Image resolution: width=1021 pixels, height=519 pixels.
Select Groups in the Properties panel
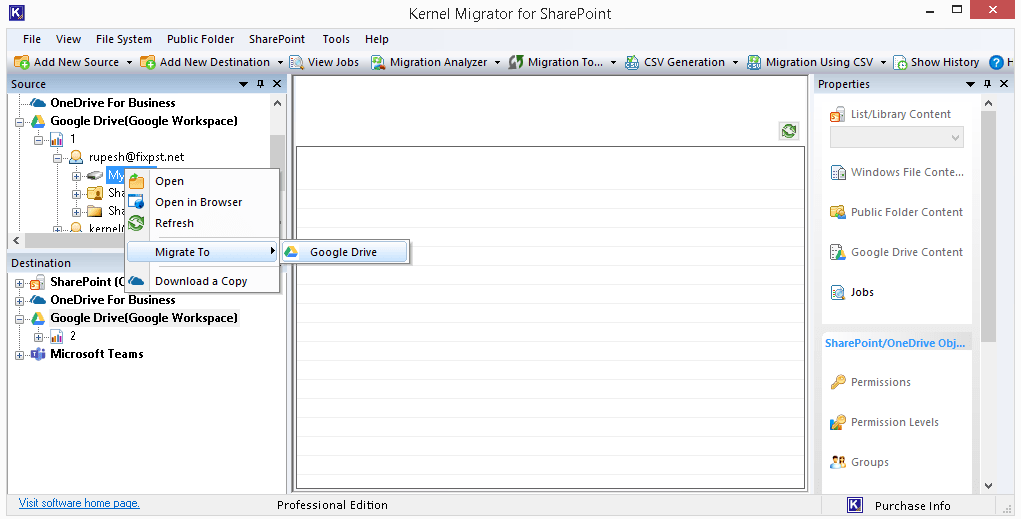[x=869, y=462]
